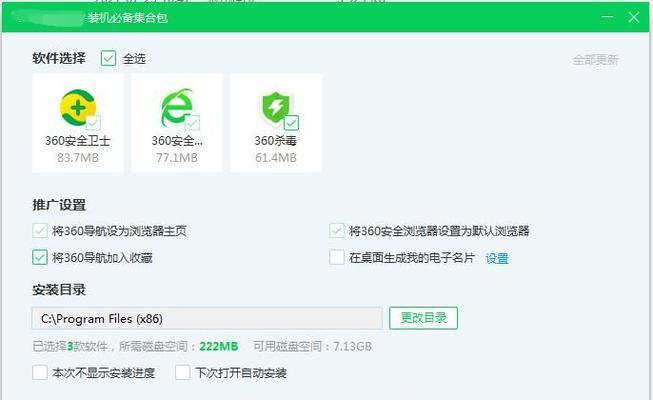This screenshot has height=400, width=653.
Task: Minimize the 装机必备集合包 window
Action: pos(607,17)
